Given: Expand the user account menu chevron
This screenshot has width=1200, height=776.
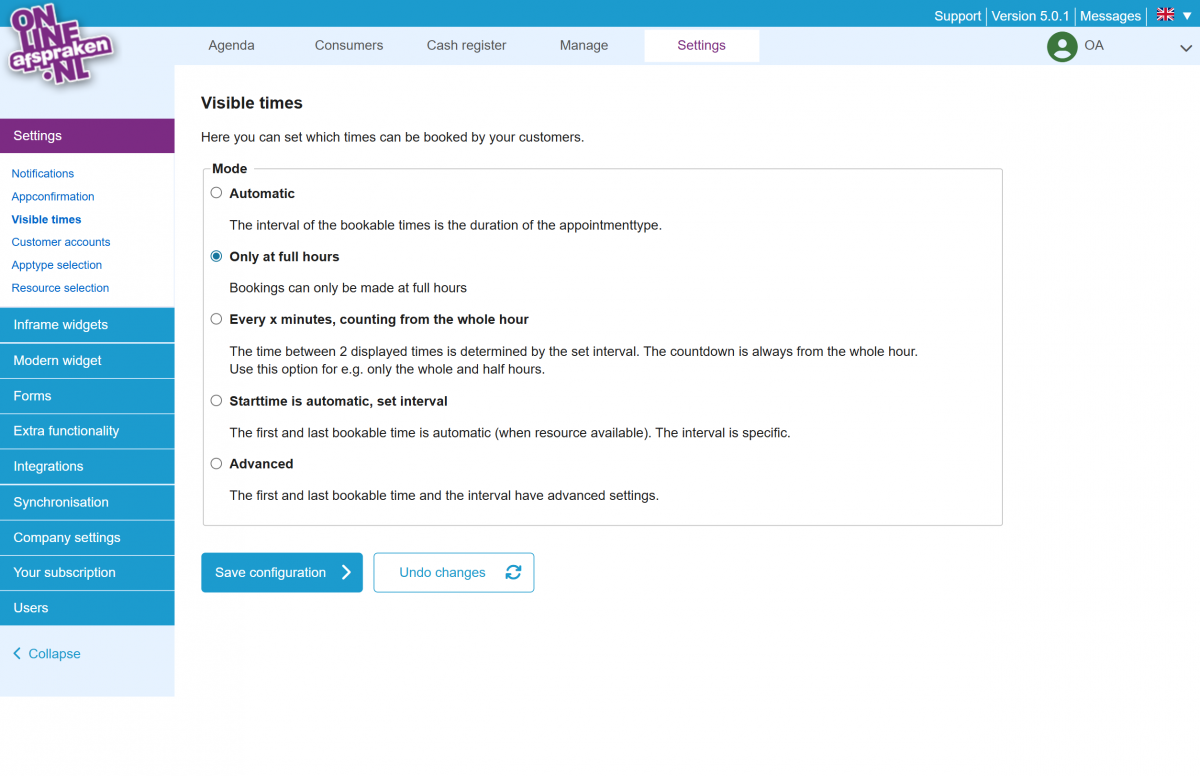Looking at the screenshot, I should point(1186,47).
